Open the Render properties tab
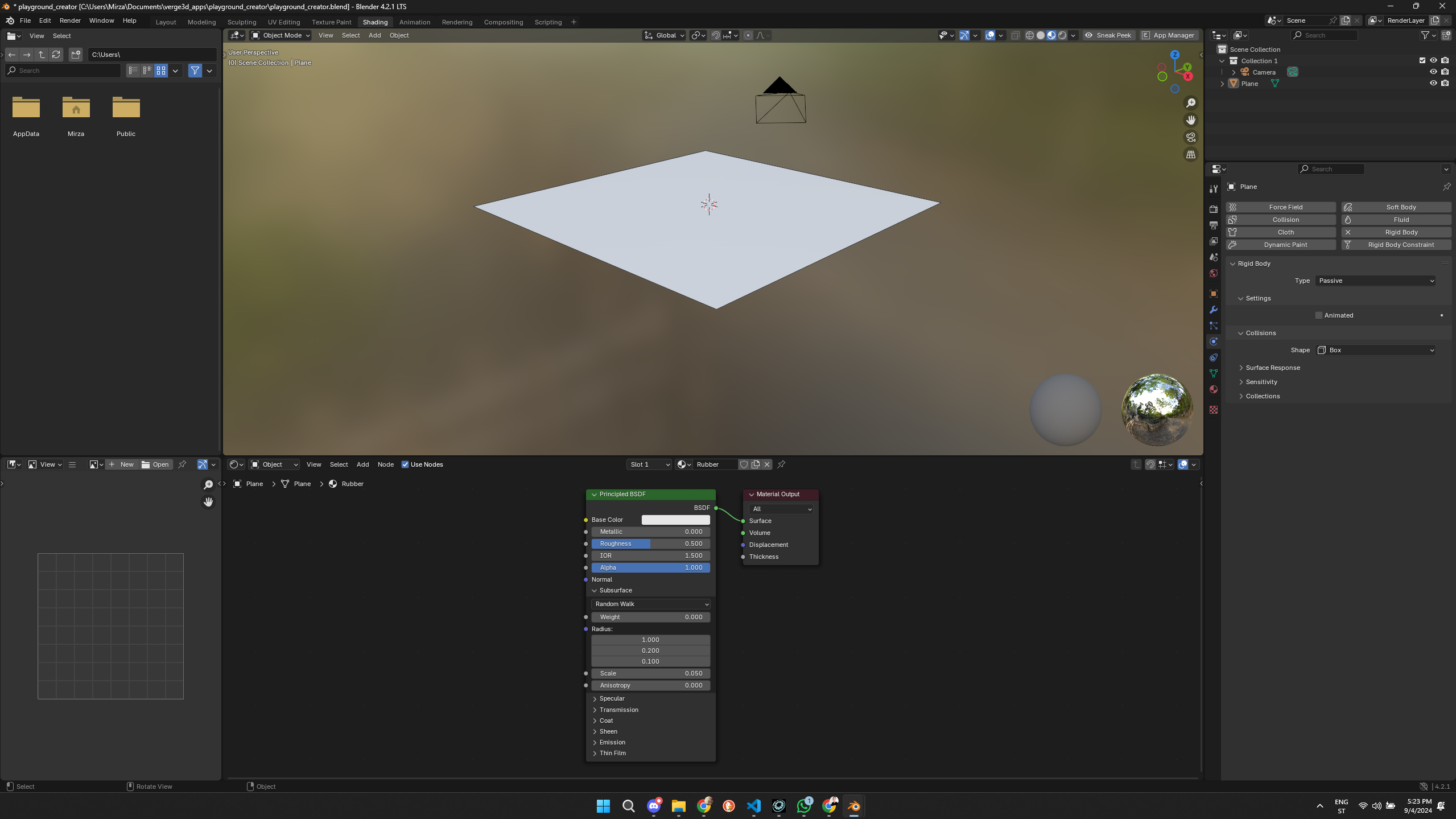This screenshot has height=819, width=1456. pos(1214,209)
